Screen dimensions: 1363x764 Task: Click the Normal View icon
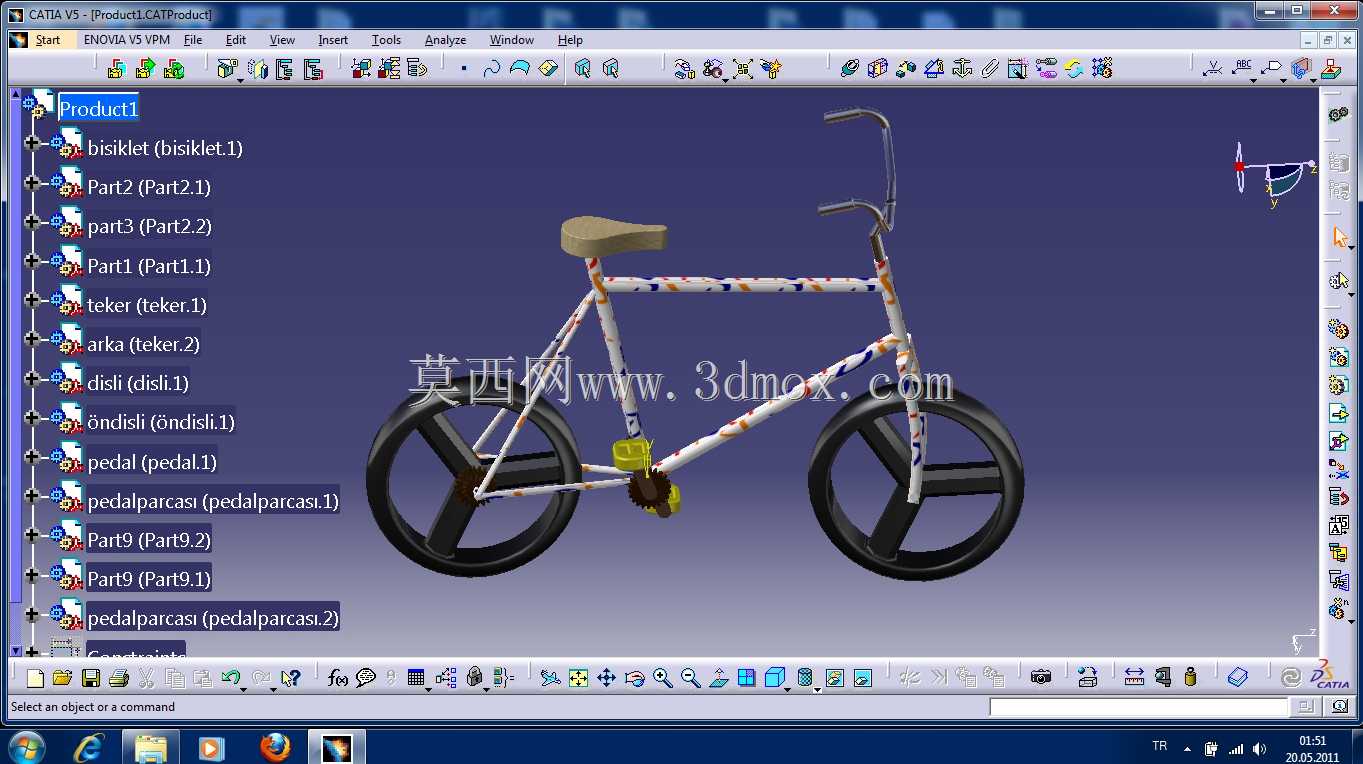pyautogui.click(x=718, y=678)
